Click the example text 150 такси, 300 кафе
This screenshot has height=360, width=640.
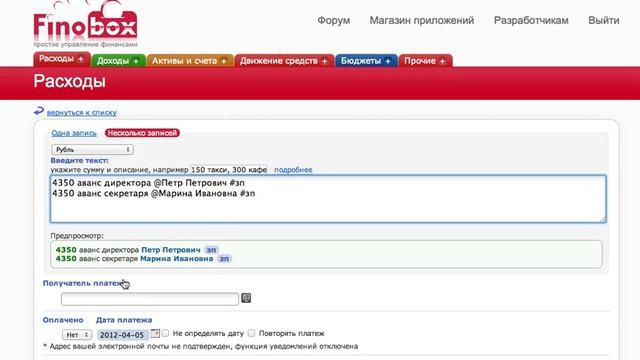pyautogui.click(x=229, y=170)
